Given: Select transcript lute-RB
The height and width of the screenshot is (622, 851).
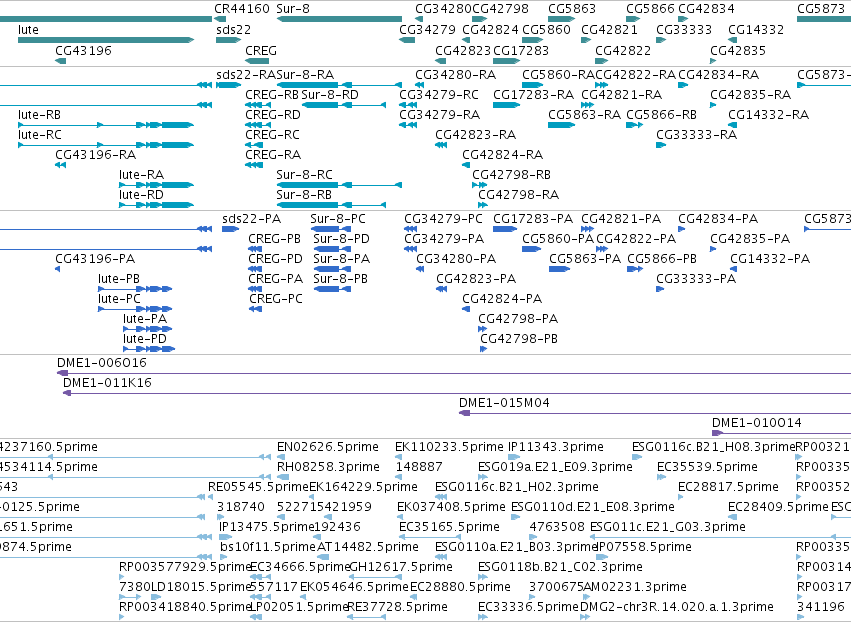Looking at the screenshot, I should pos(39,115).
